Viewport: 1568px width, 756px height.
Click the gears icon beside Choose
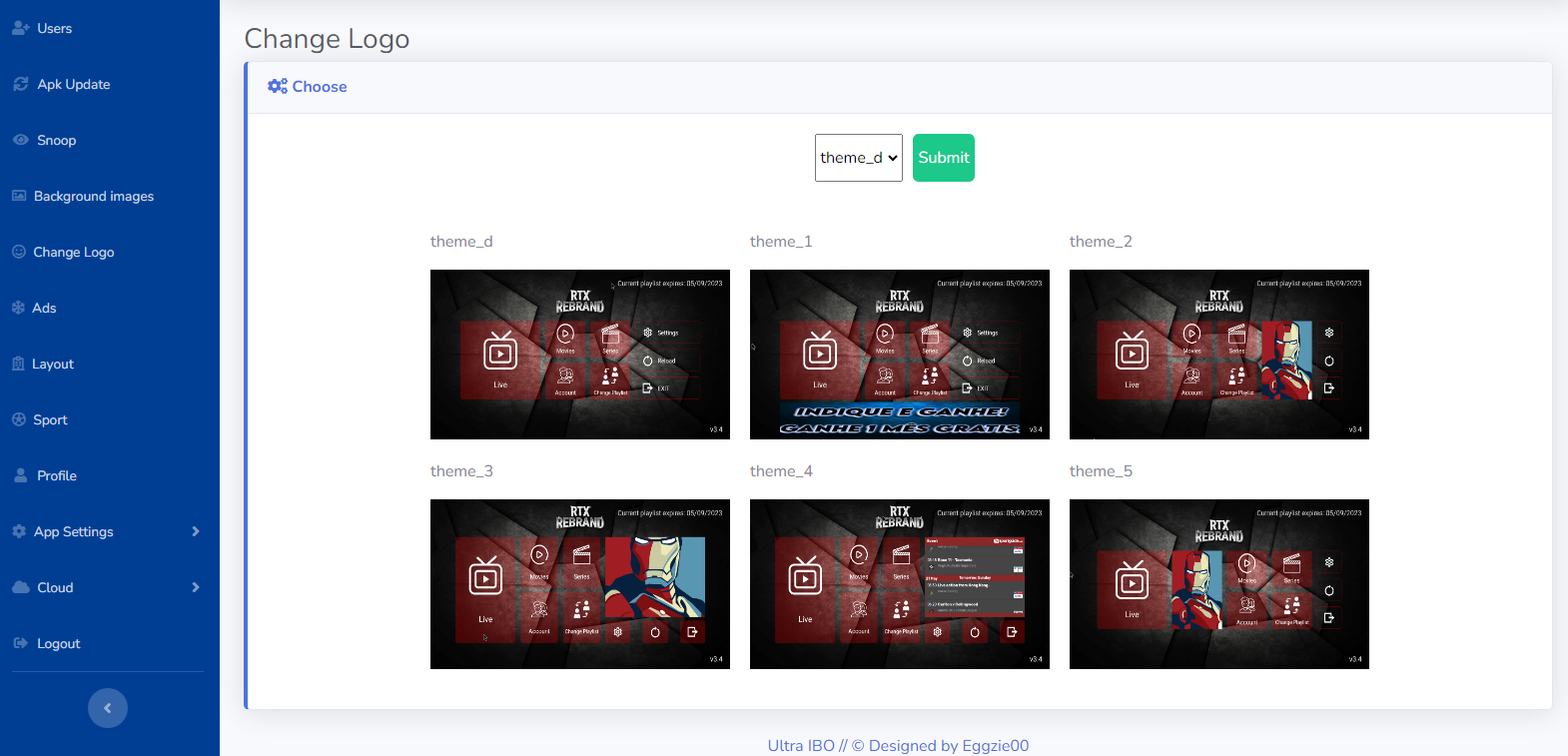(277, 87)
